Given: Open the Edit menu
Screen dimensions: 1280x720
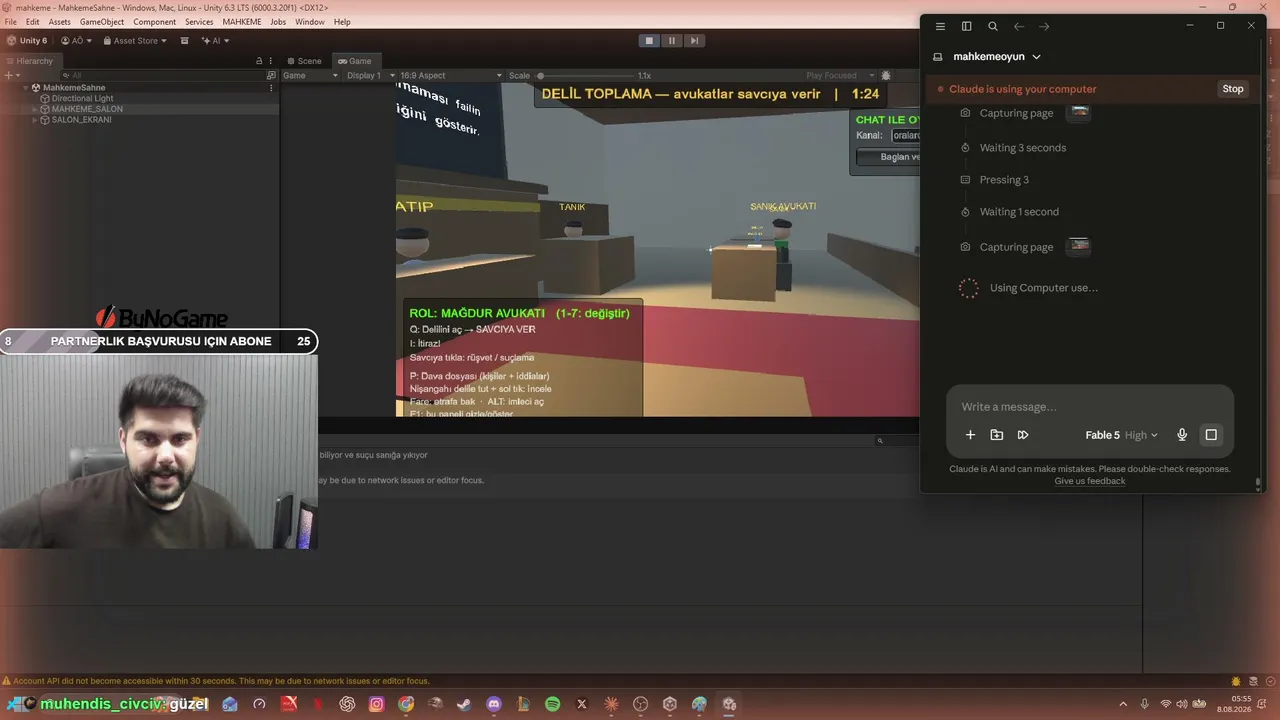Looking at the screenshot, I should pos(33,22).
